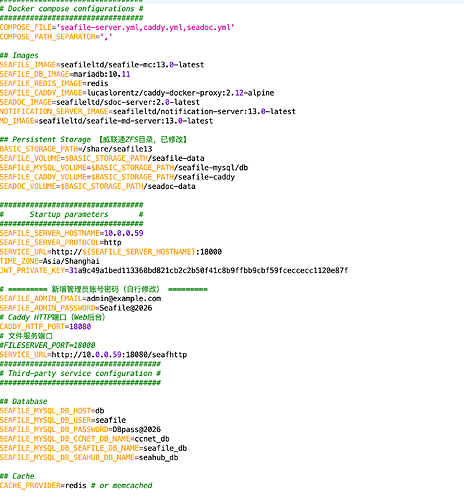The image size is (464, 500).
Task: Click the CADDY_HTTP_PORT=18080 line
Action: [45, 326]
